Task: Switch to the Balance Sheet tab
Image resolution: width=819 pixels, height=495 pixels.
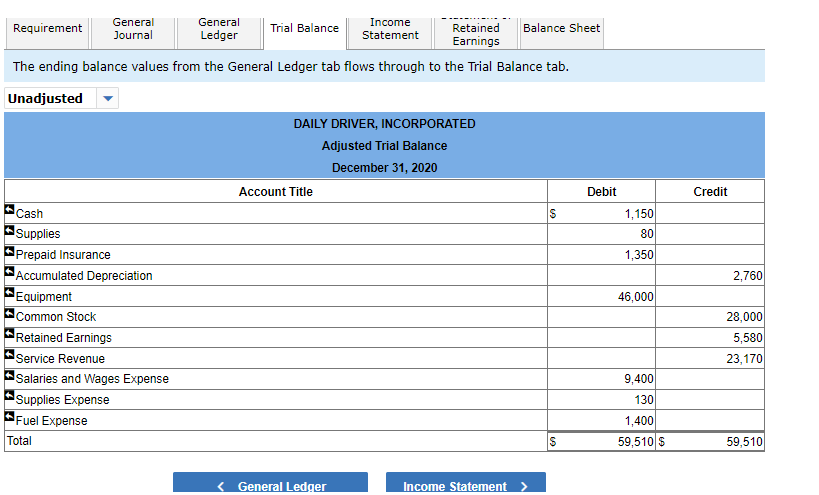Action: [561, 33]
